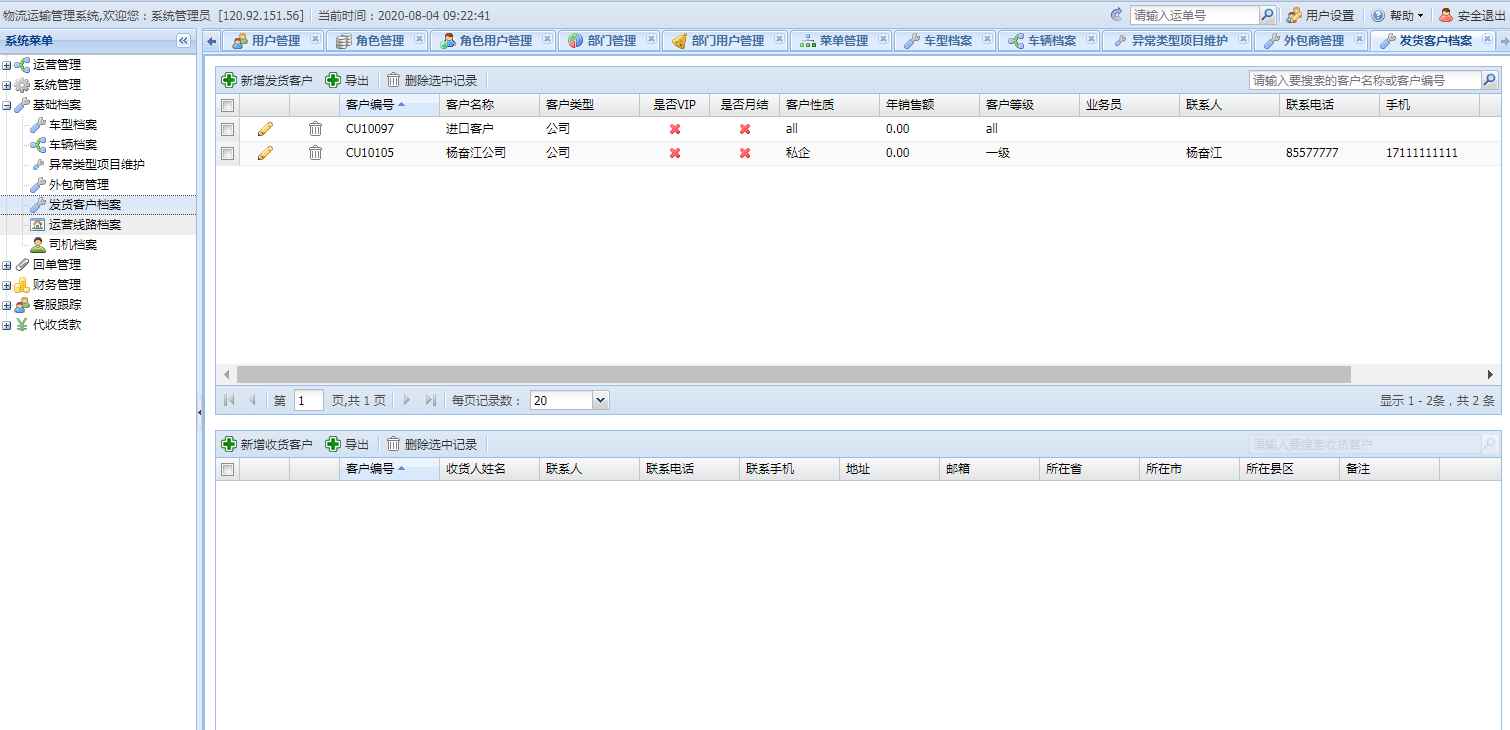Image resolution: width=1510 pixels, height=730 pixels.
Task: Click the waybill search magnifier icon
Action: (x=1267, y=15)
